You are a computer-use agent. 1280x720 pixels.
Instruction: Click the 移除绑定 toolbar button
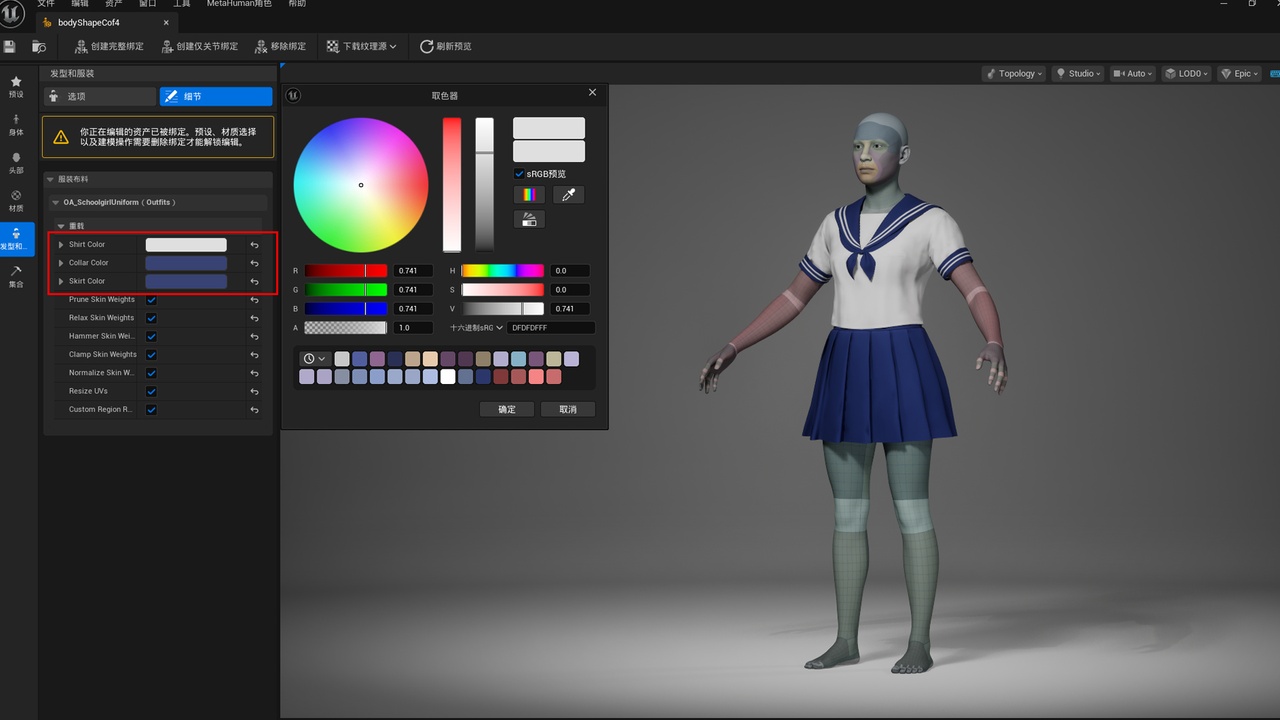pos(279,46)
